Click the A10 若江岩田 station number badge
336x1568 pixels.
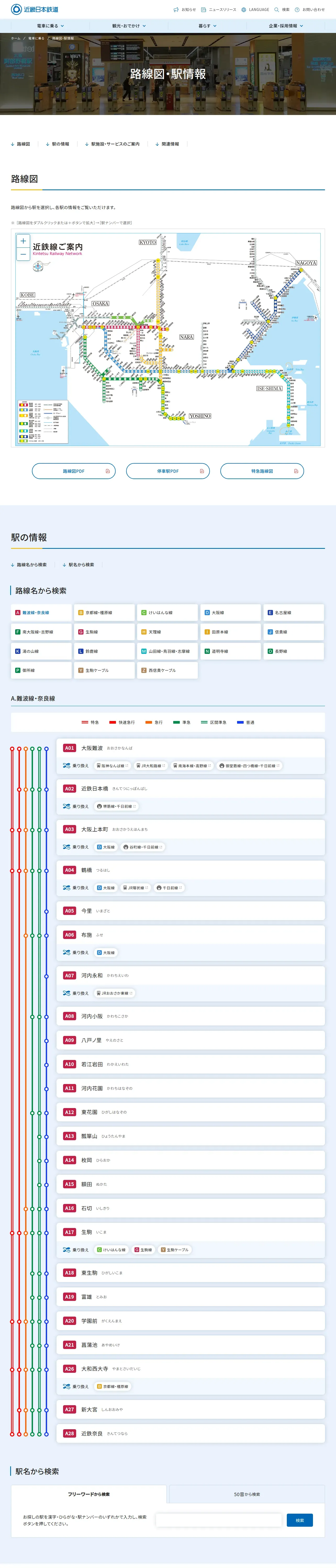coord(70,1064)
